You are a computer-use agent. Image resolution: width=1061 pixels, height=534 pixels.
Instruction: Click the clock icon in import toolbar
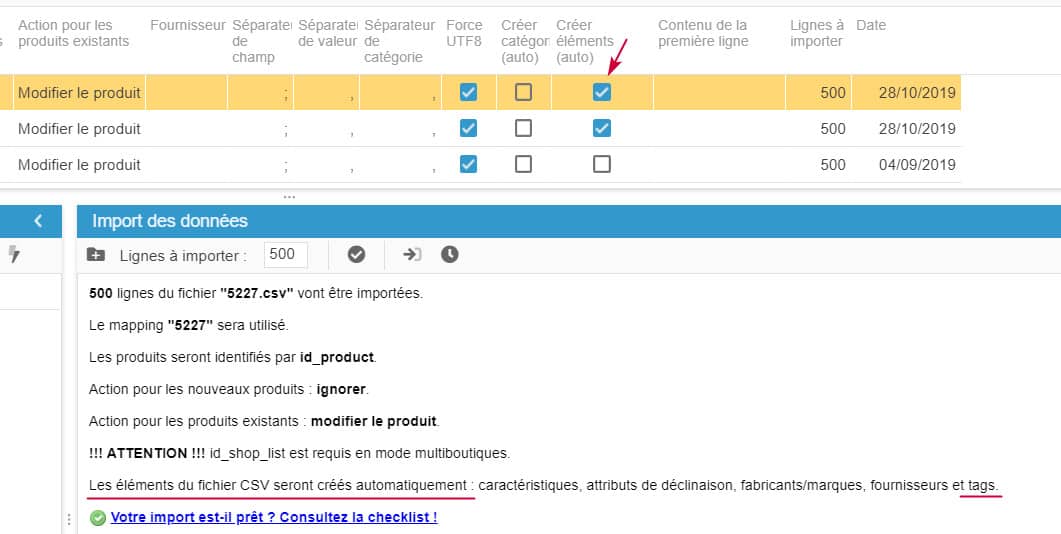click(450, 255)
